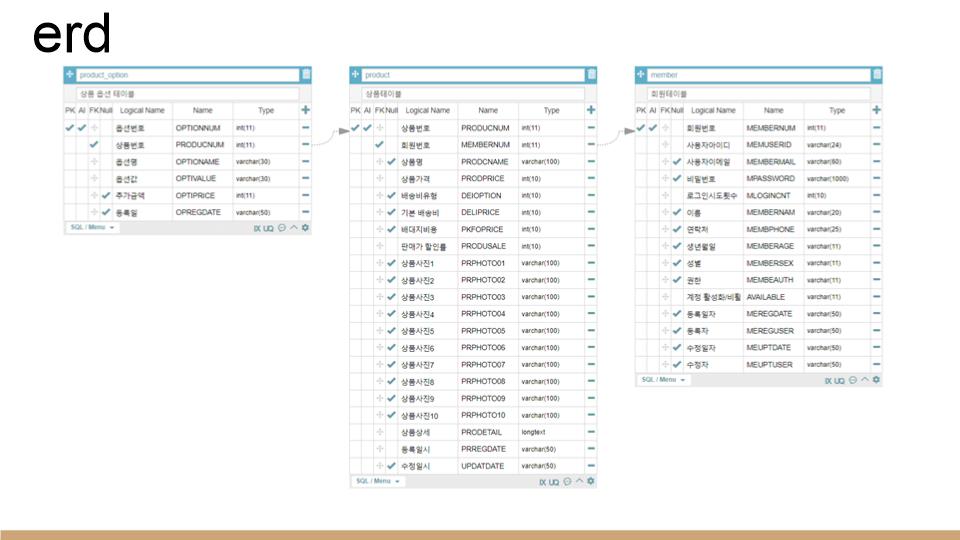Click the IX index icon on product_option
Image resolution: width=960 pixels, height=540 pixels.
[x=257, y=228]
